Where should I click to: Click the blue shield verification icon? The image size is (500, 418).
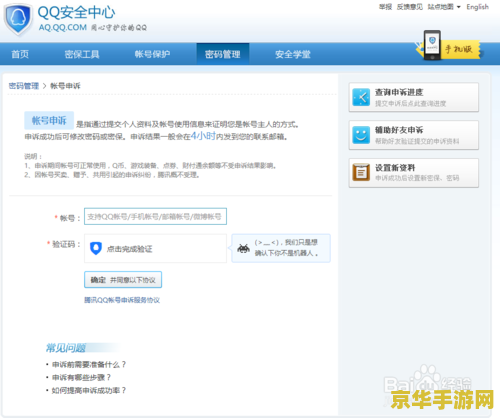tap(96, 248)
